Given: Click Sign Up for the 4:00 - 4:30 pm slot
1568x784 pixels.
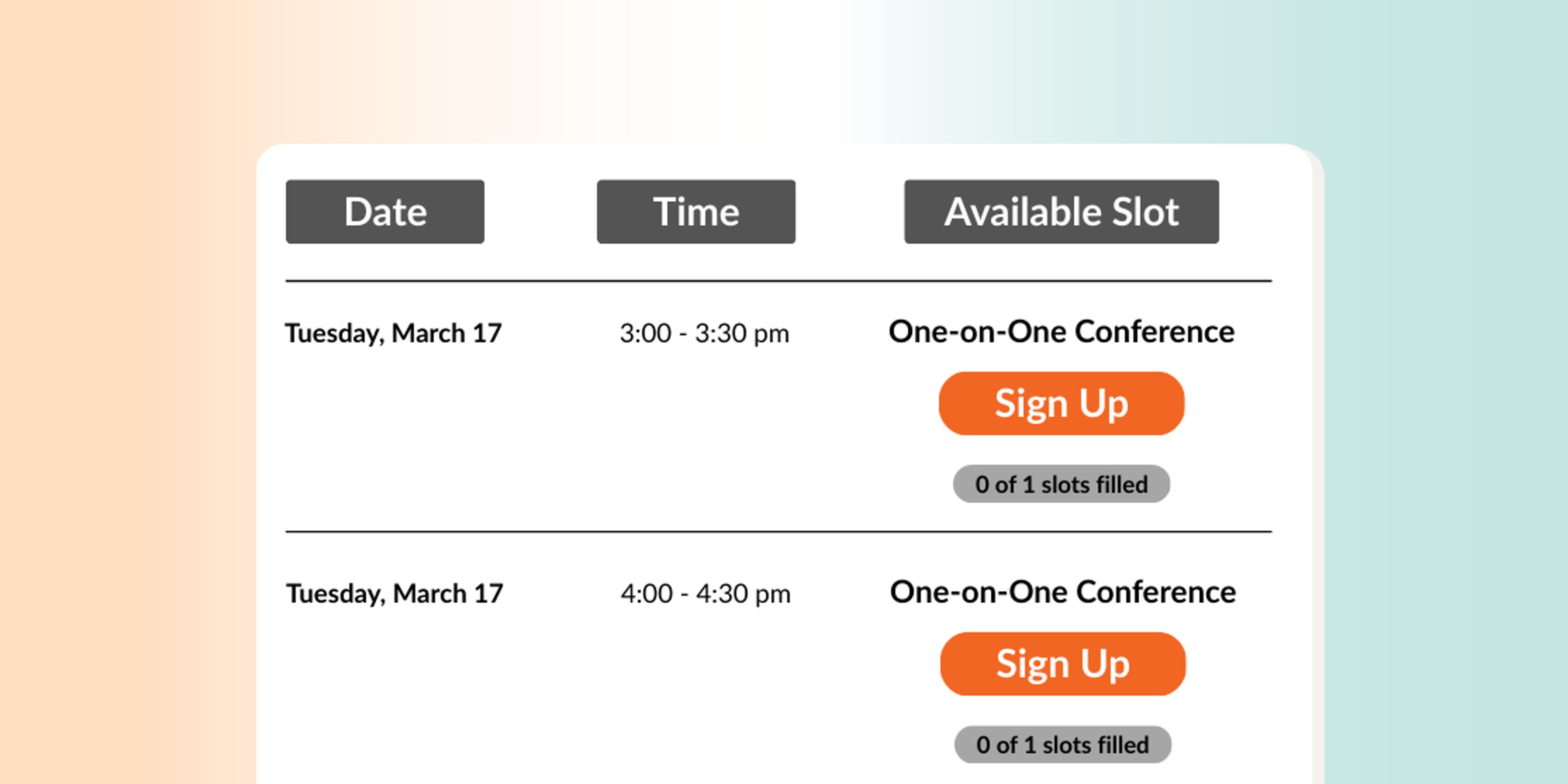Looking at the screenshot, I should [x=1062, y=664].
